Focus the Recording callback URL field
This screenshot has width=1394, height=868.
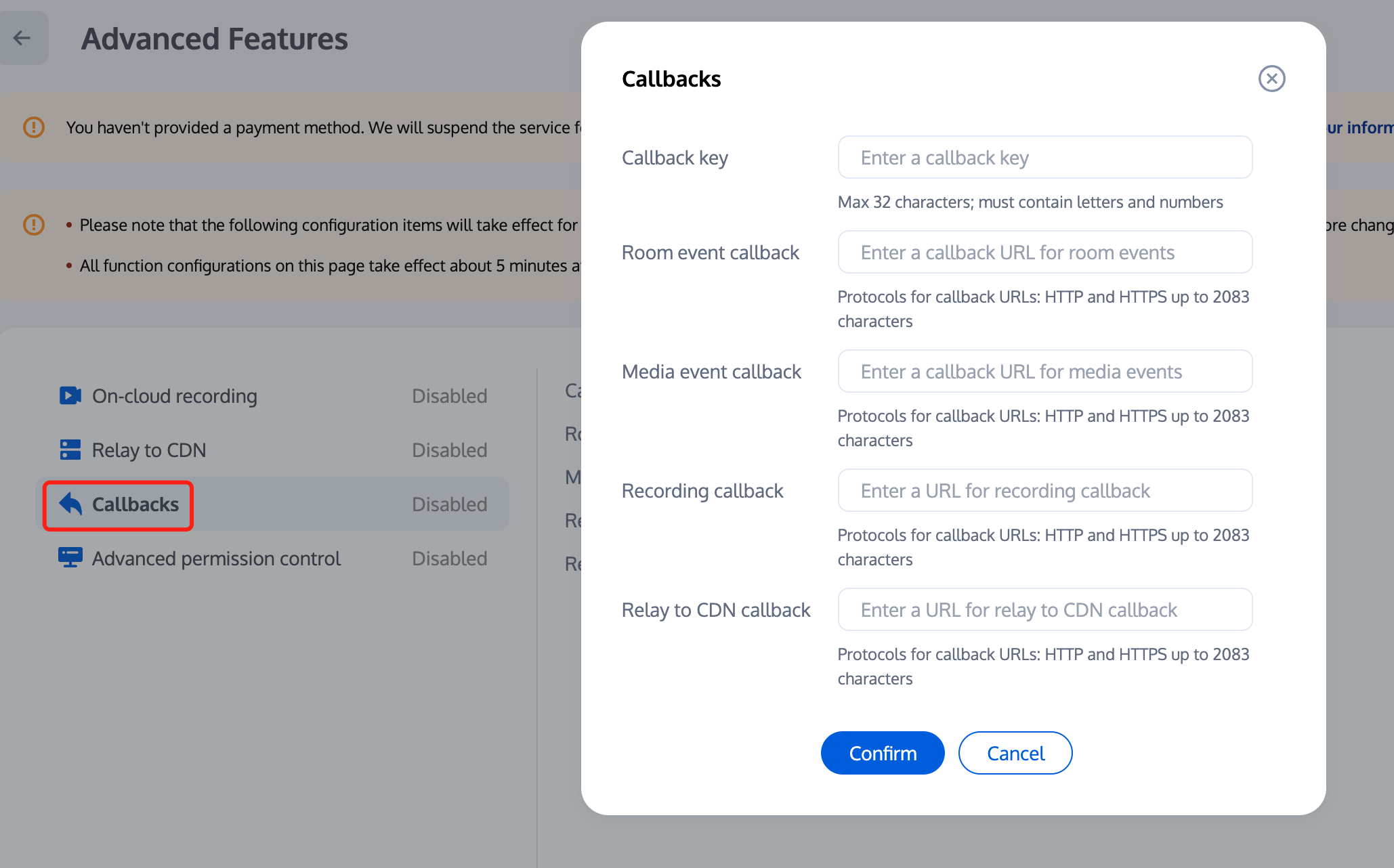point(1044,491)
